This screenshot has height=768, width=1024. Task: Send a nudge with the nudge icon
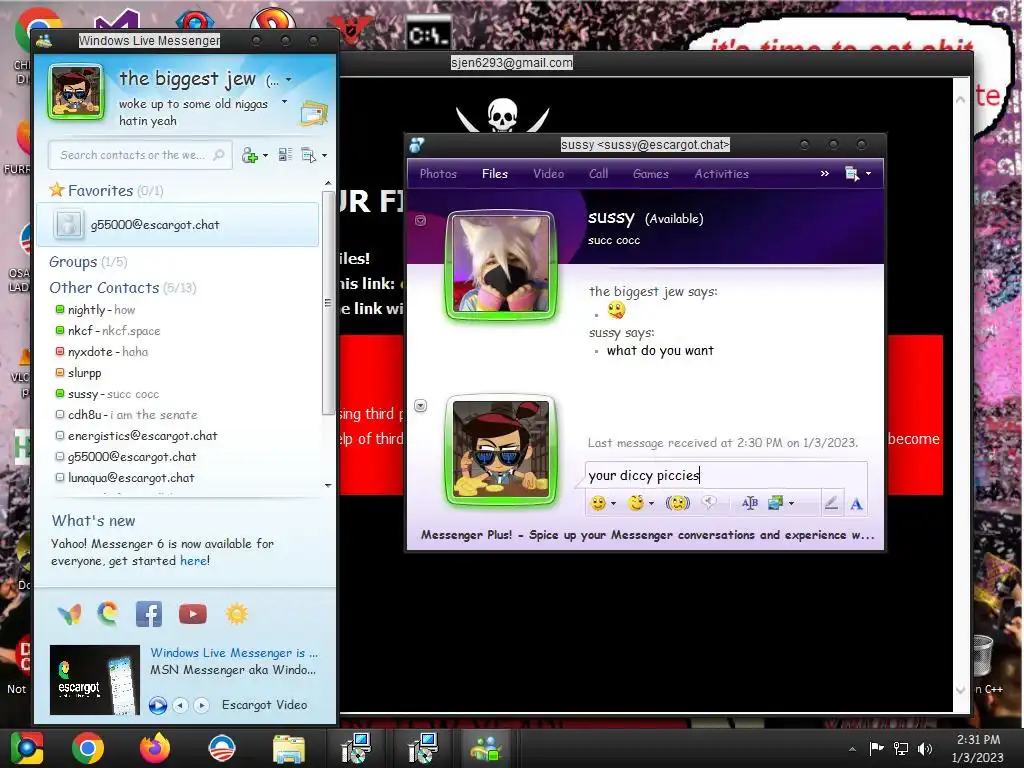[677, 503]
